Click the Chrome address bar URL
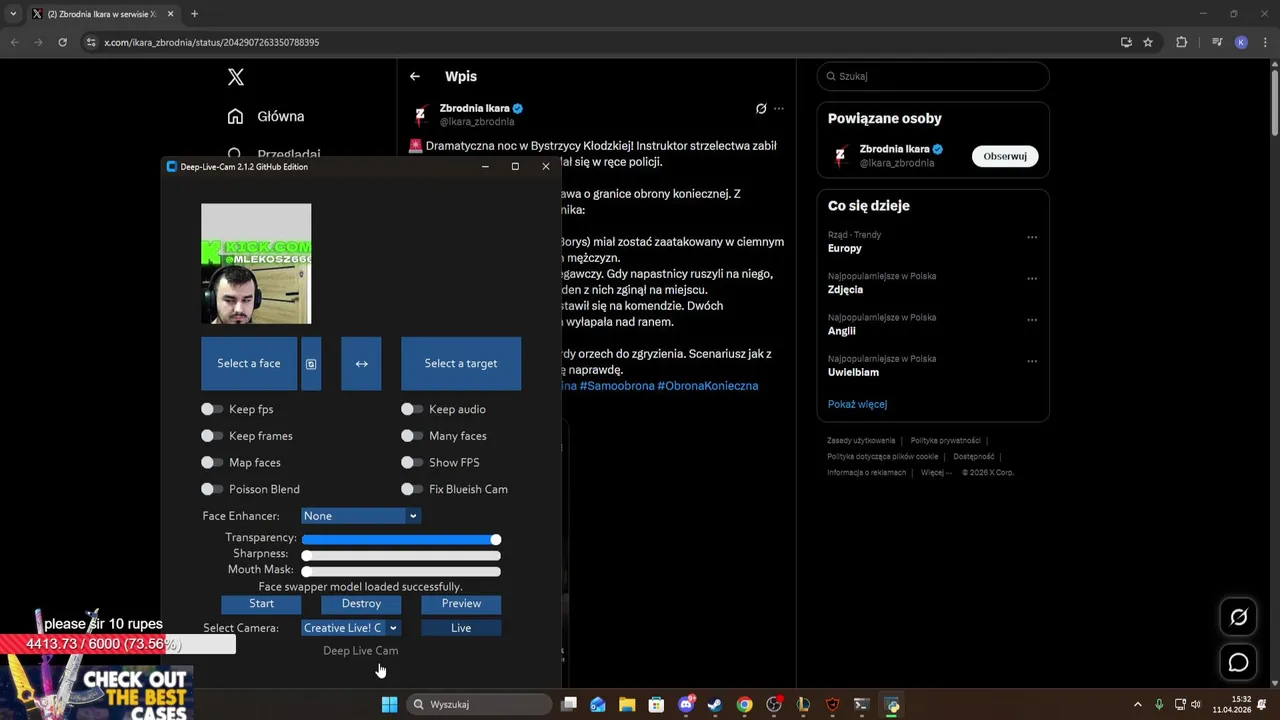 coord(212,42)
